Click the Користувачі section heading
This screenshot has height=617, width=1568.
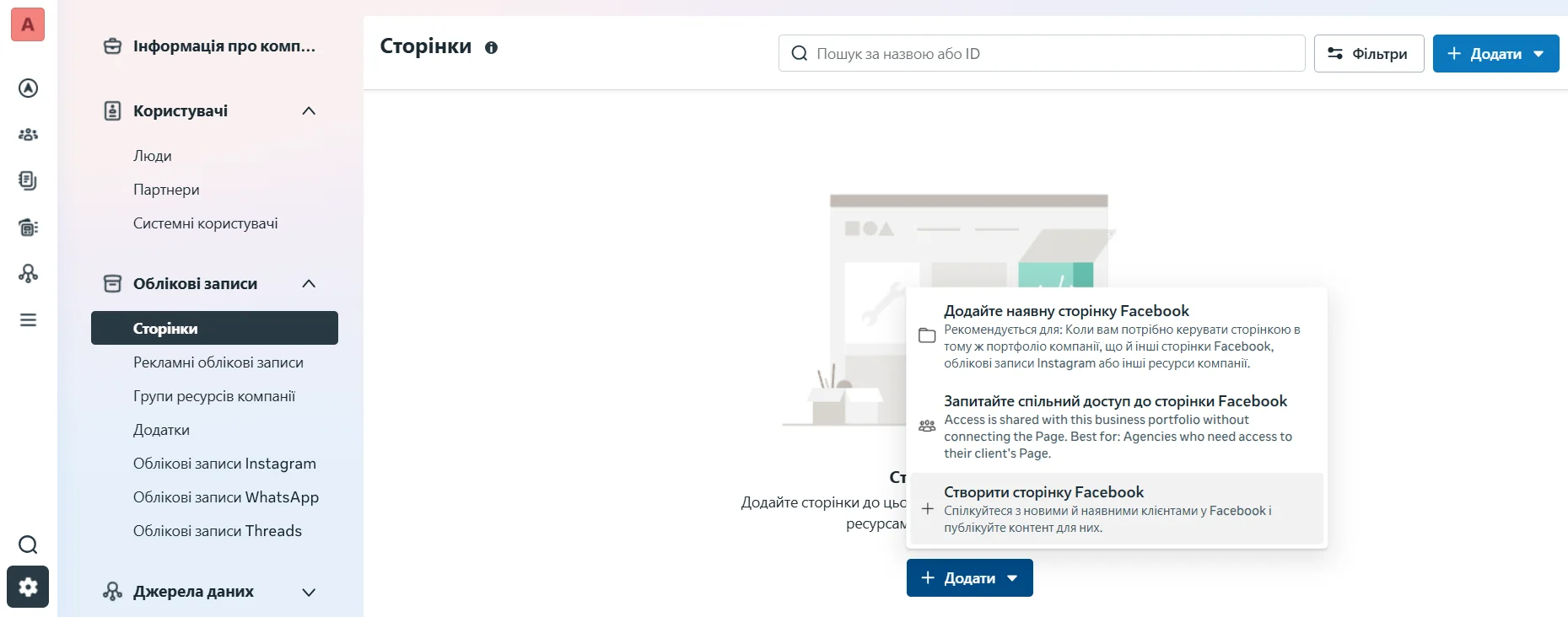point(181,110)
